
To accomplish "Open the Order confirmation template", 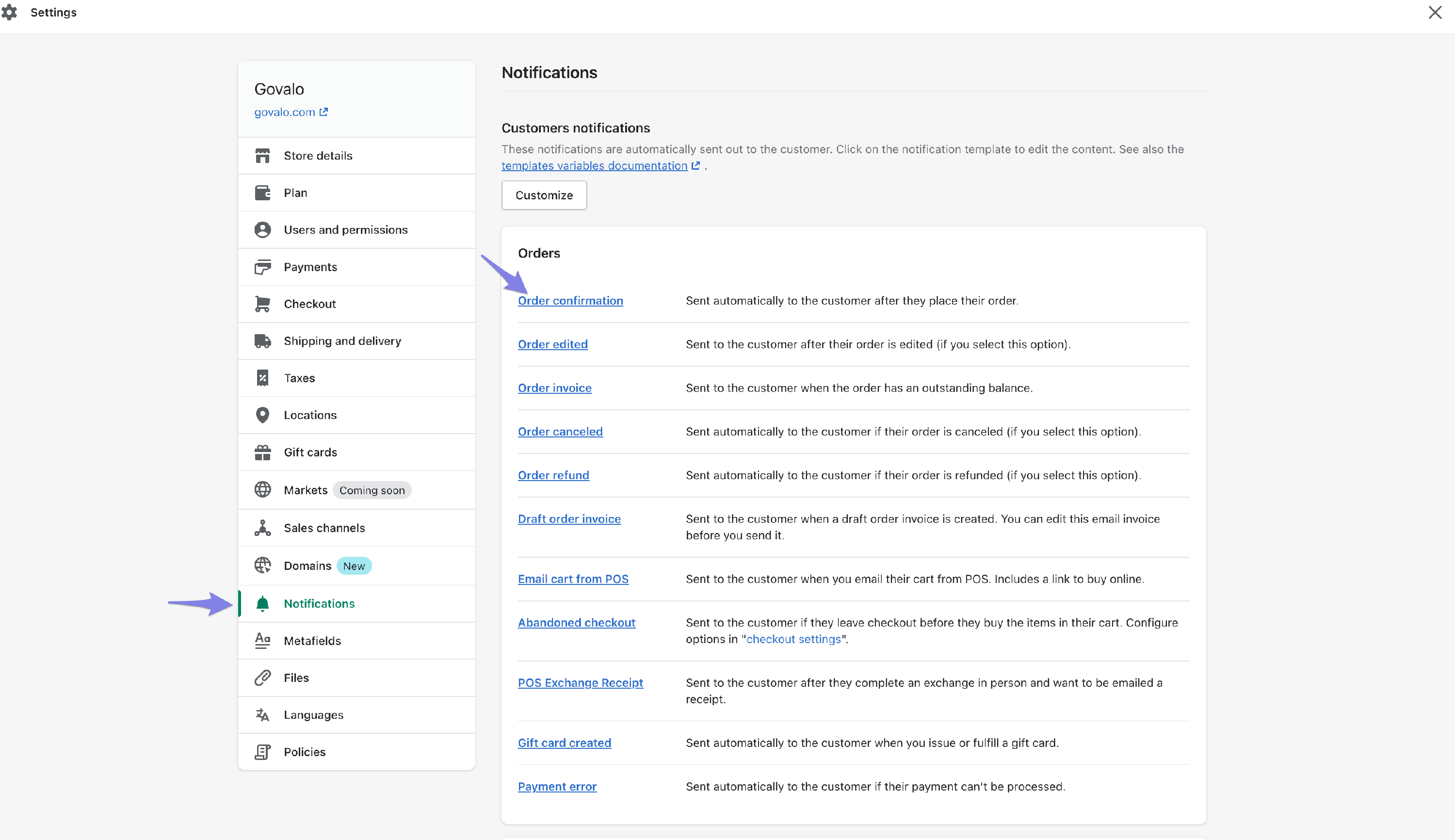I will [570, 301].
